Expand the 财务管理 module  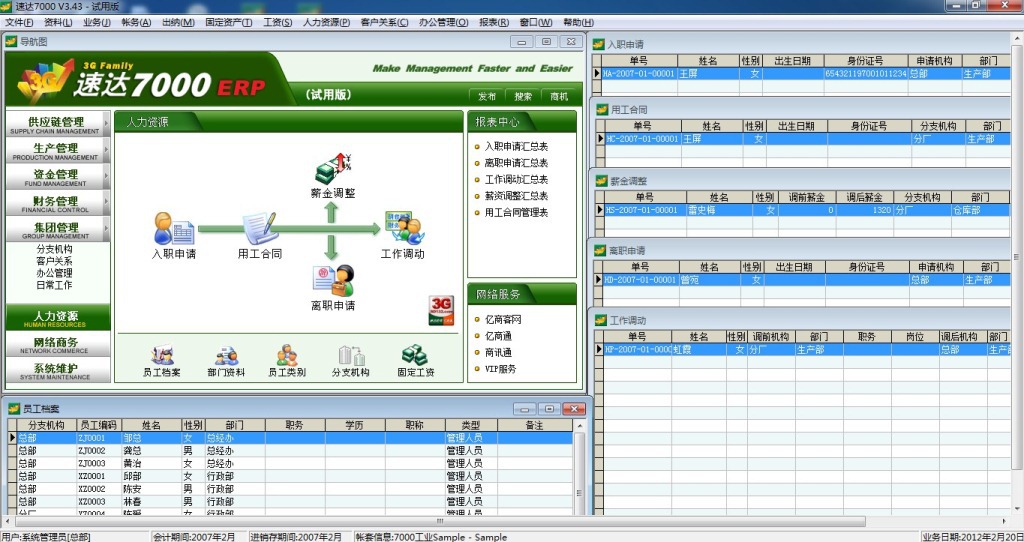coord(57,203)
